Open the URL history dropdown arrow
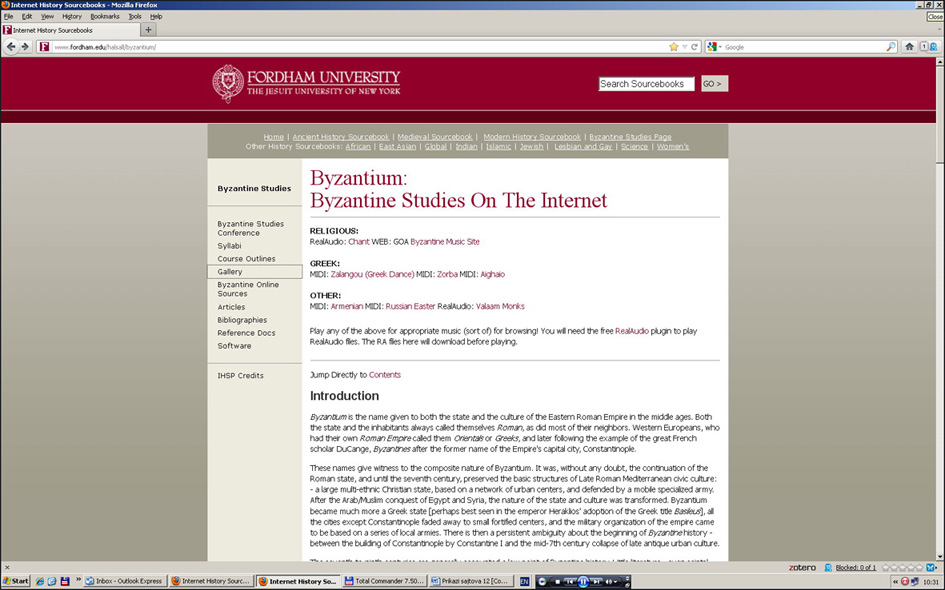 coord(685,47)
